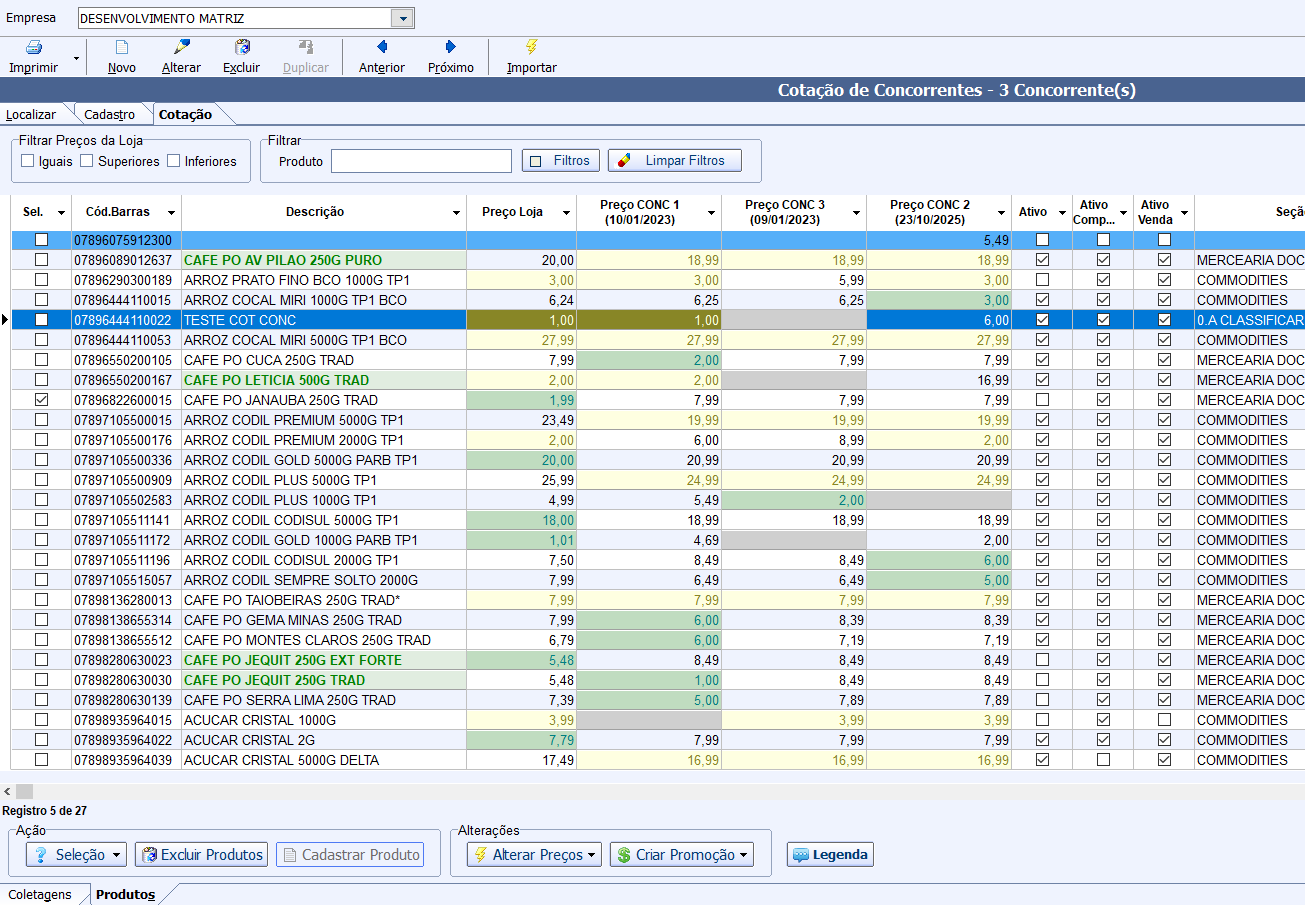1305x905 pixels.
Task: Switch to the Coletagens bottom tab
Action: (x=40, y=894)
